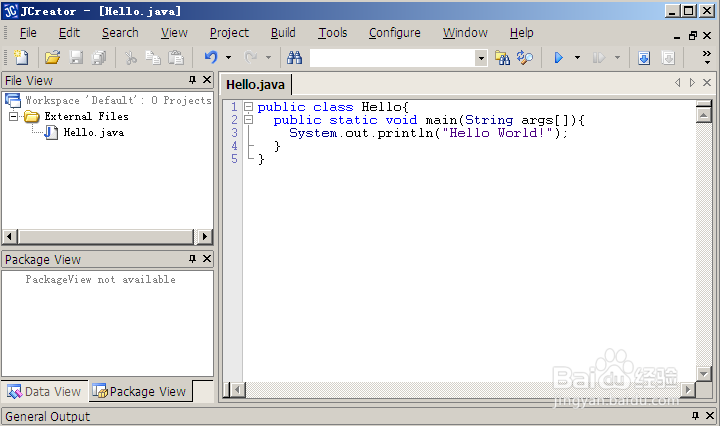Open the search box dropdown arrow
Viewport: 720px width, 426px height.
click(x=481, y=58)
